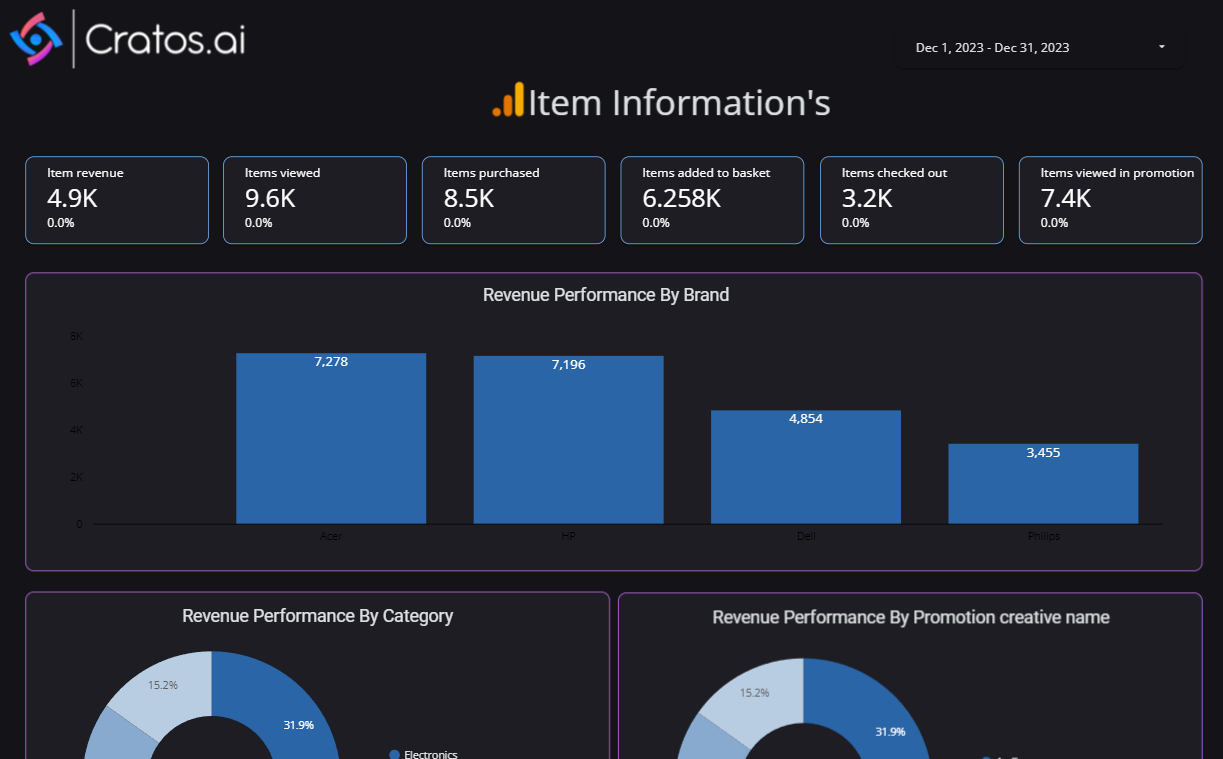
Task: Click the Revenue Performance By Category title
Action: click(318, 616)
